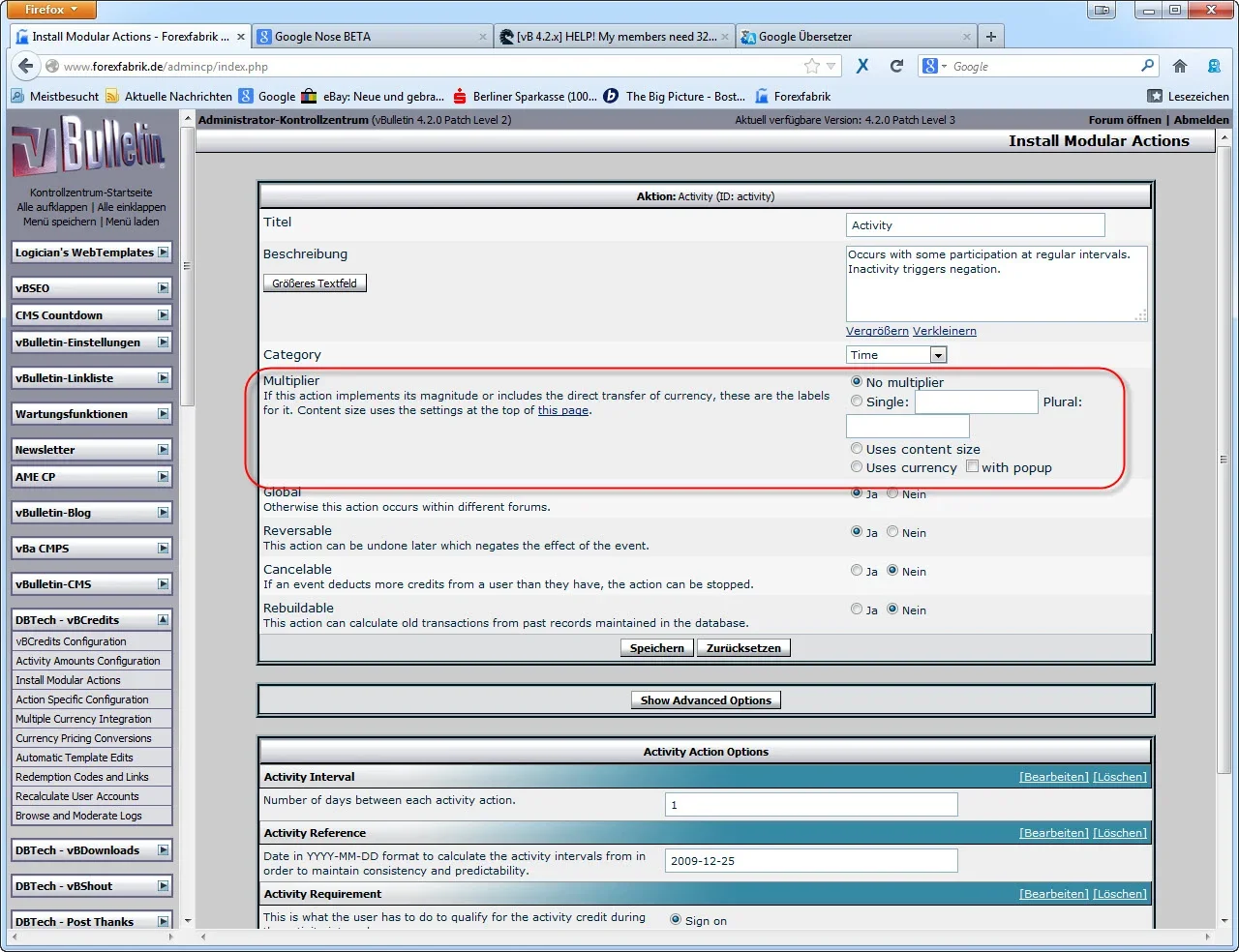Select the Uses content size option
The image size is (1239, 952).
click(857, 449)
